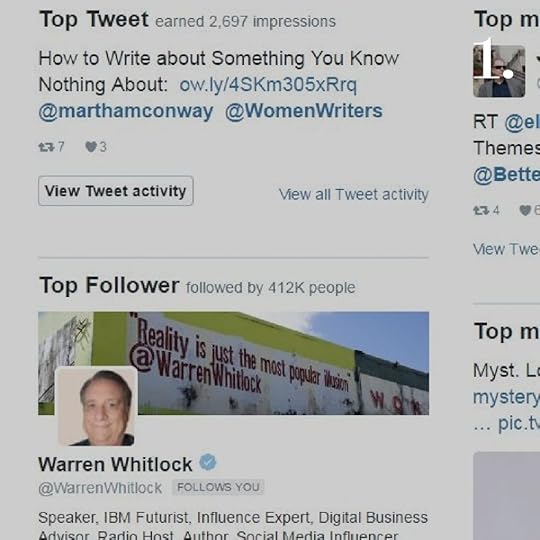This screenshot has width=540, height=540.
Task: Open Warren Whitlock's profile photo
Action: point(96,406)
